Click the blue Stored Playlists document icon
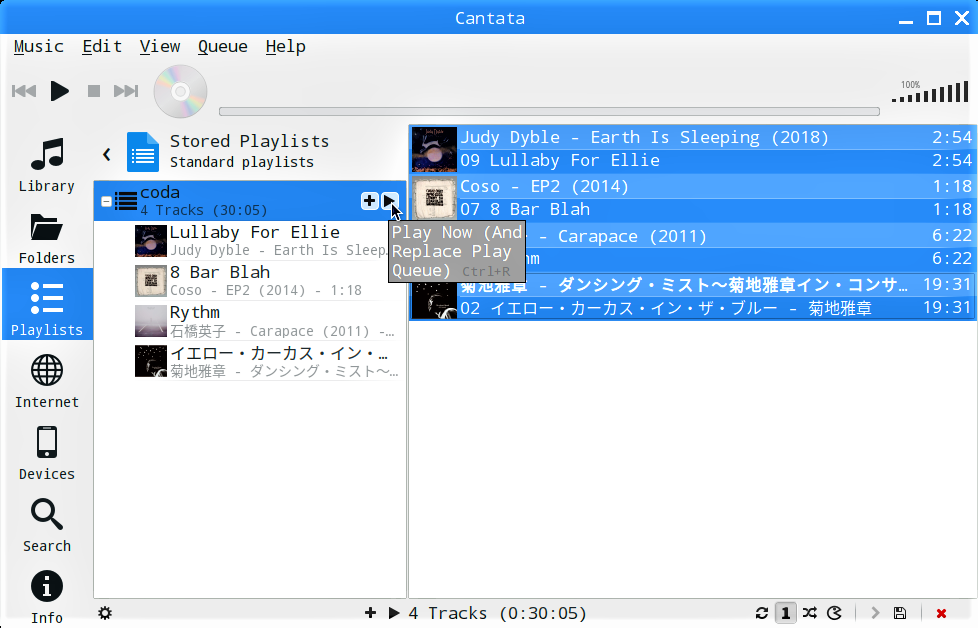This screenshot has height=628, width=978. (x=143, y=152)
